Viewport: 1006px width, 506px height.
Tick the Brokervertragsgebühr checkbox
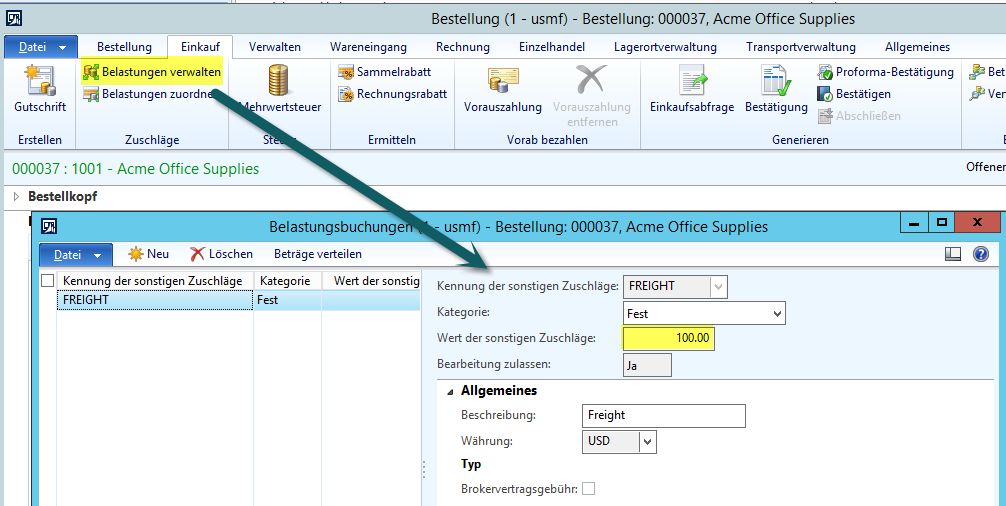click(589, 488)
